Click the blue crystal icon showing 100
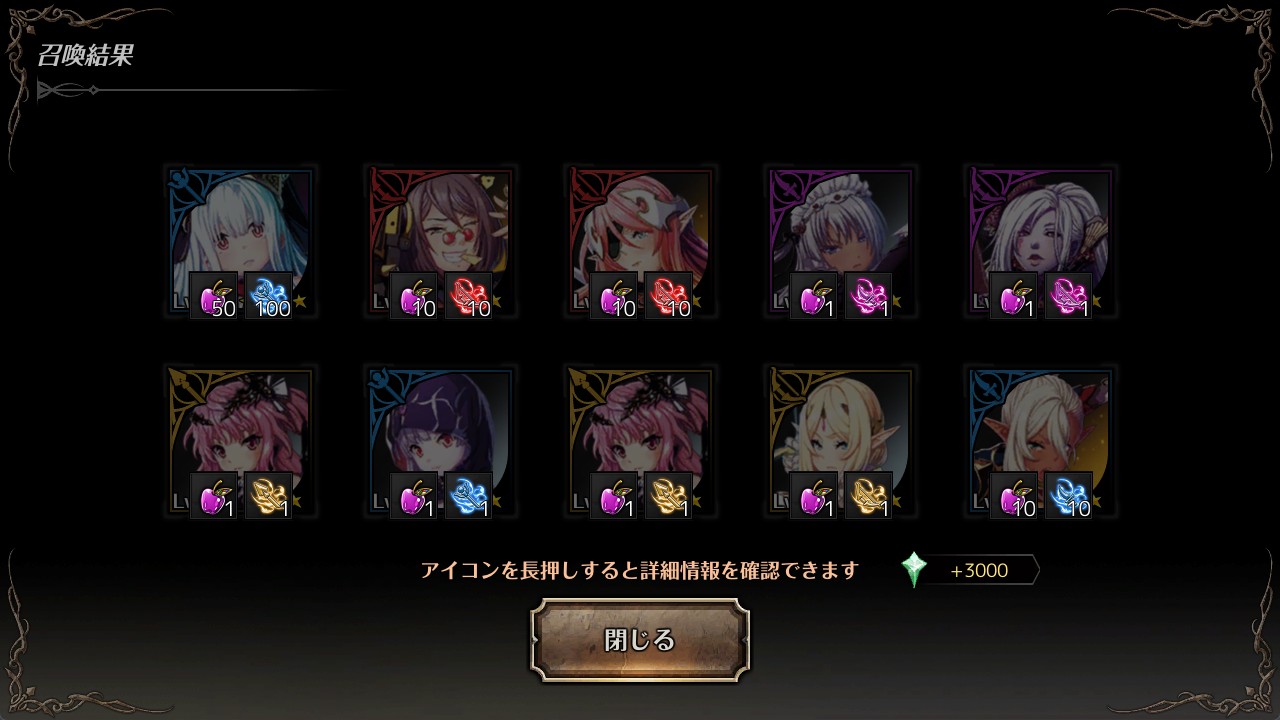Viewport: 1280px width, 720px height. (x=269, y=296)
